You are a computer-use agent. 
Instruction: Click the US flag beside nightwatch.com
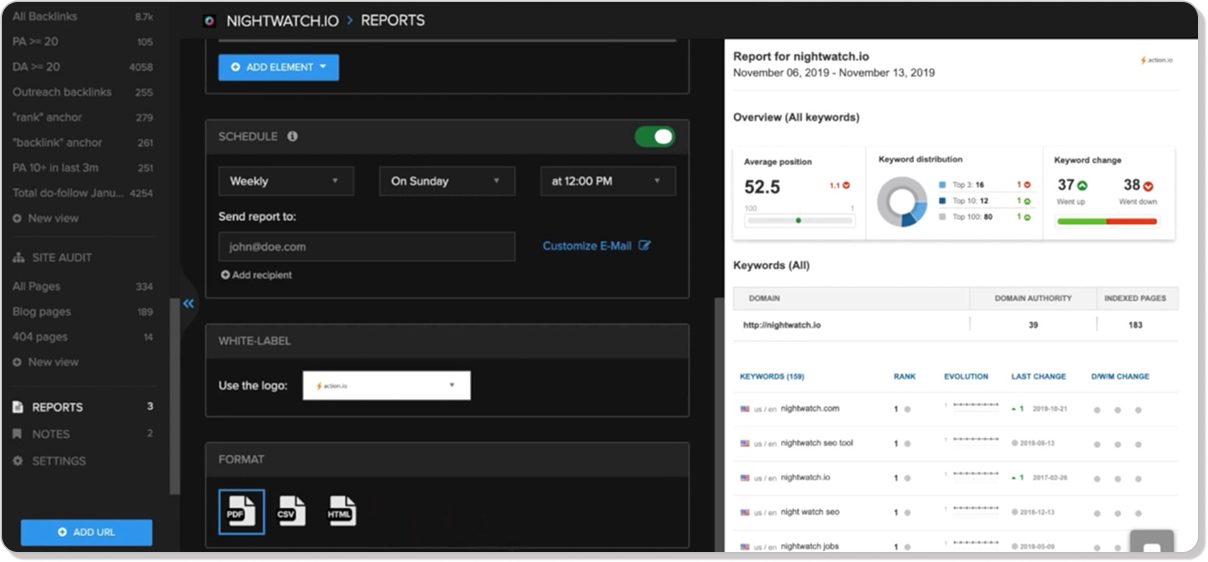745,409
